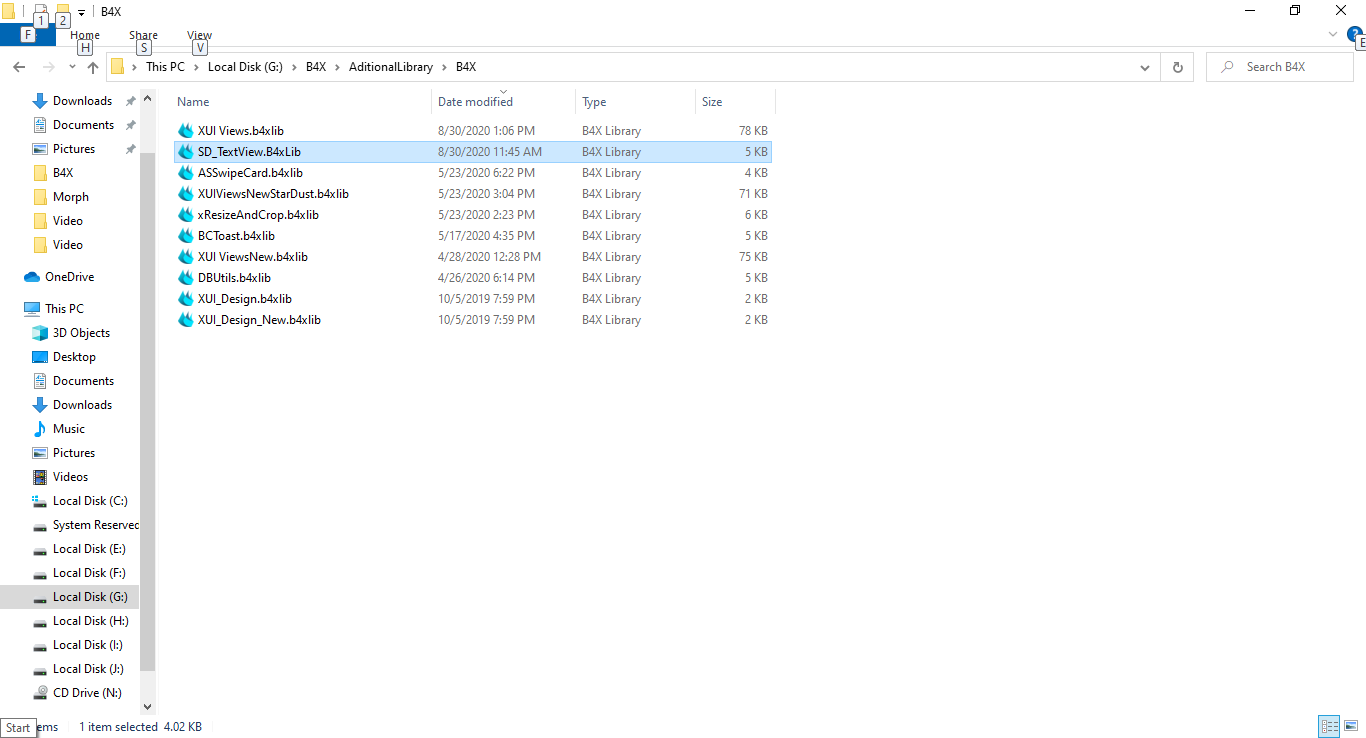Select the XUI_Design.b4xlib file name
Screen dimensions: 1366x738
245,299
